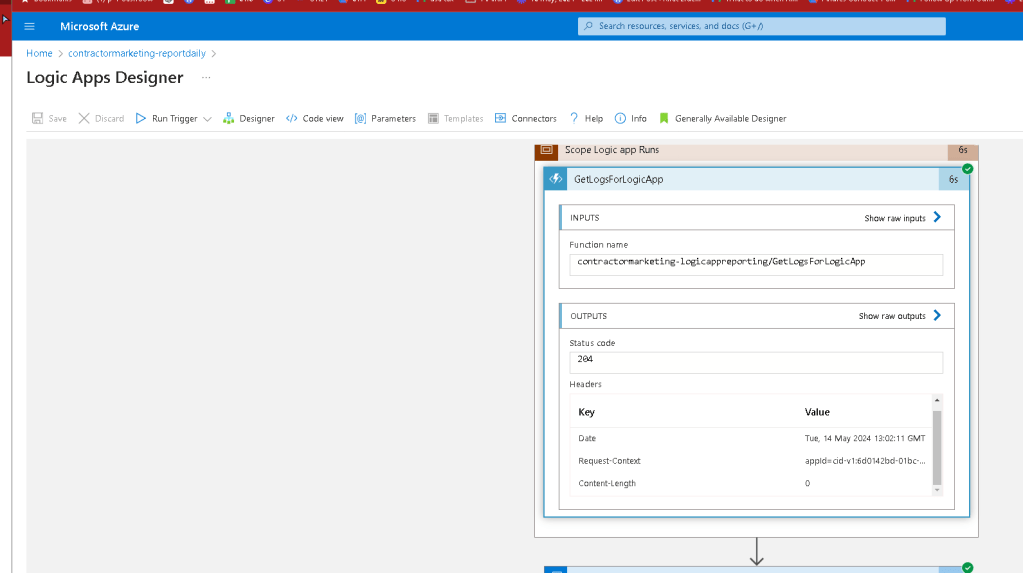
Task: Select Run Trigger menu item
Action: pos(174,119)
